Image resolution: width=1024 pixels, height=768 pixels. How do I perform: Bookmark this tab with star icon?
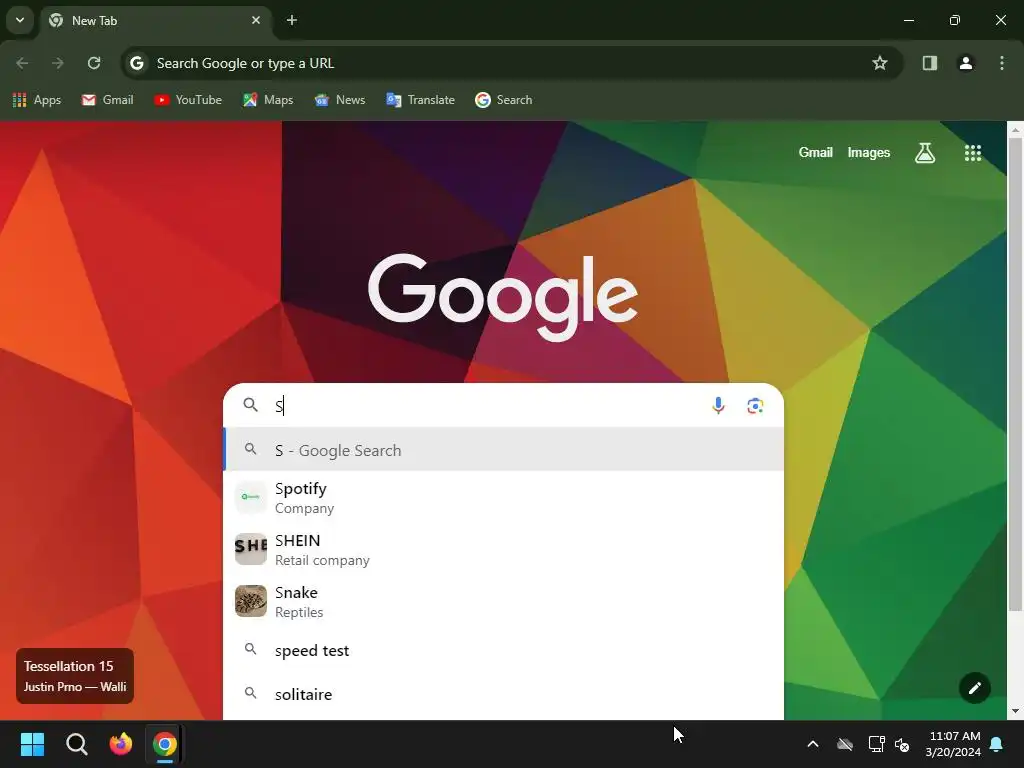coord(880,63)
